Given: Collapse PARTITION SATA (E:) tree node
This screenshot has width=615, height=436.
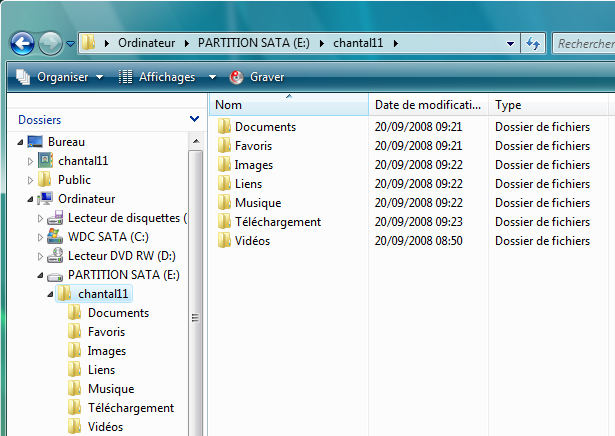Looking at the screenshot, I should tap(40, 276).
